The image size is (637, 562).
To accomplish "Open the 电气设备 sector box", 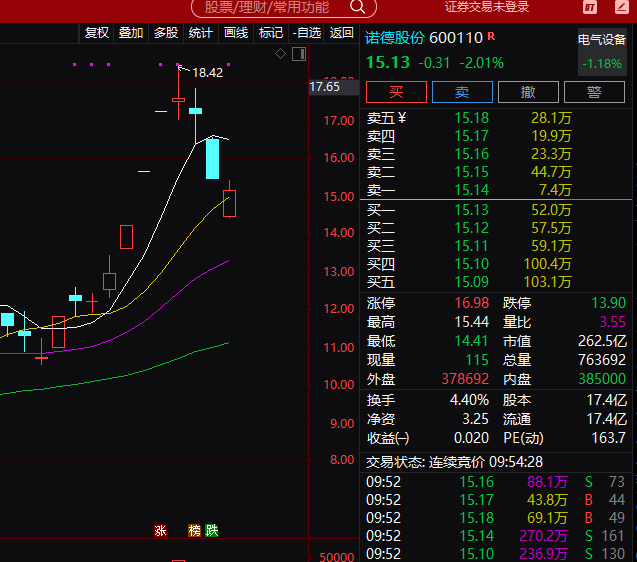I will [x=602, y=52].
